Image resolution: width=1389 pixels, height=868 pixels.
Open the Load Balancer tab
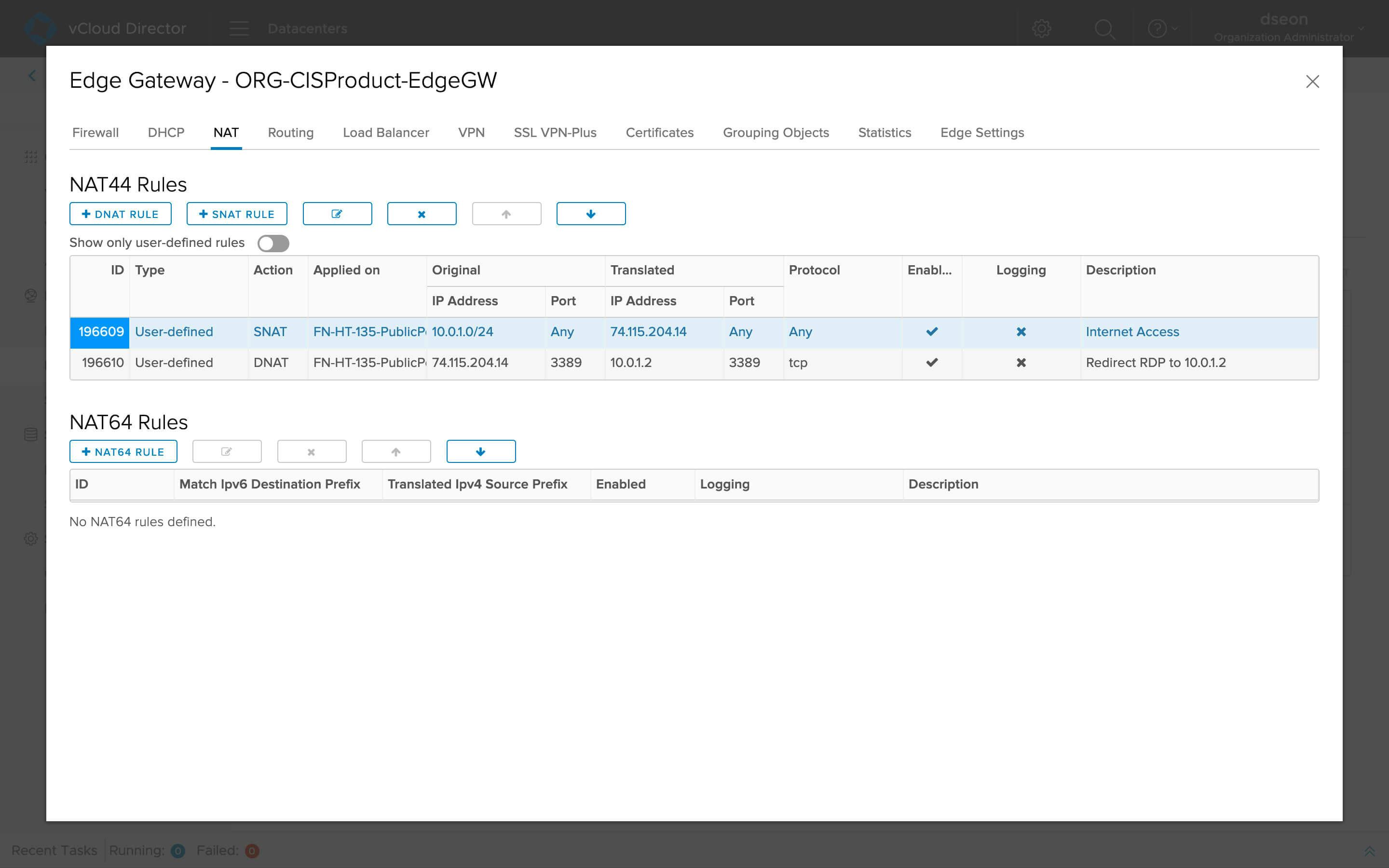point(386,133)
